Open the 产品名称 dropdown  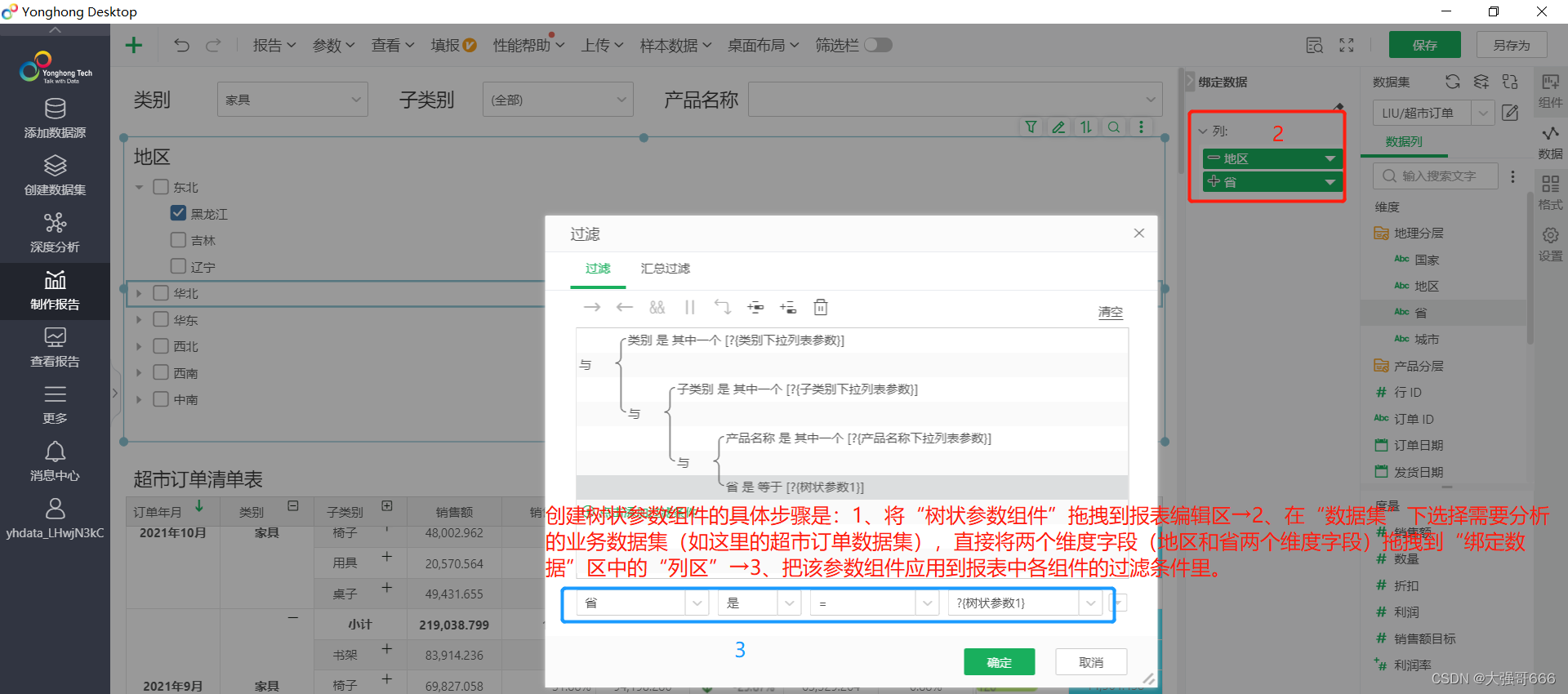pyautogui.click(x=955, y=100)
